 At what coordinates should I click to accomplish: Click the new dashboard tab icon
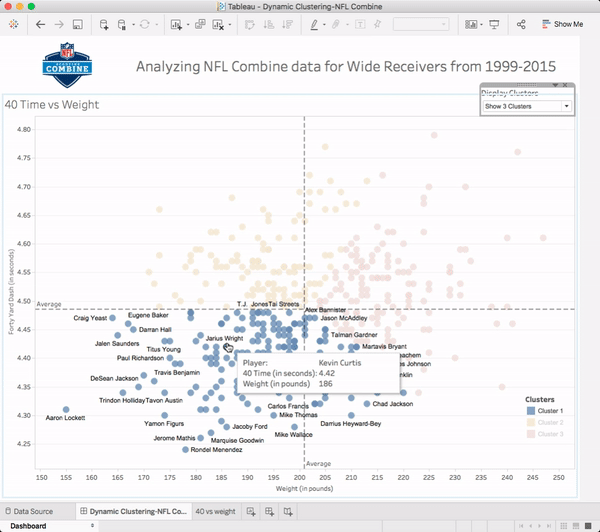(269, 511)
